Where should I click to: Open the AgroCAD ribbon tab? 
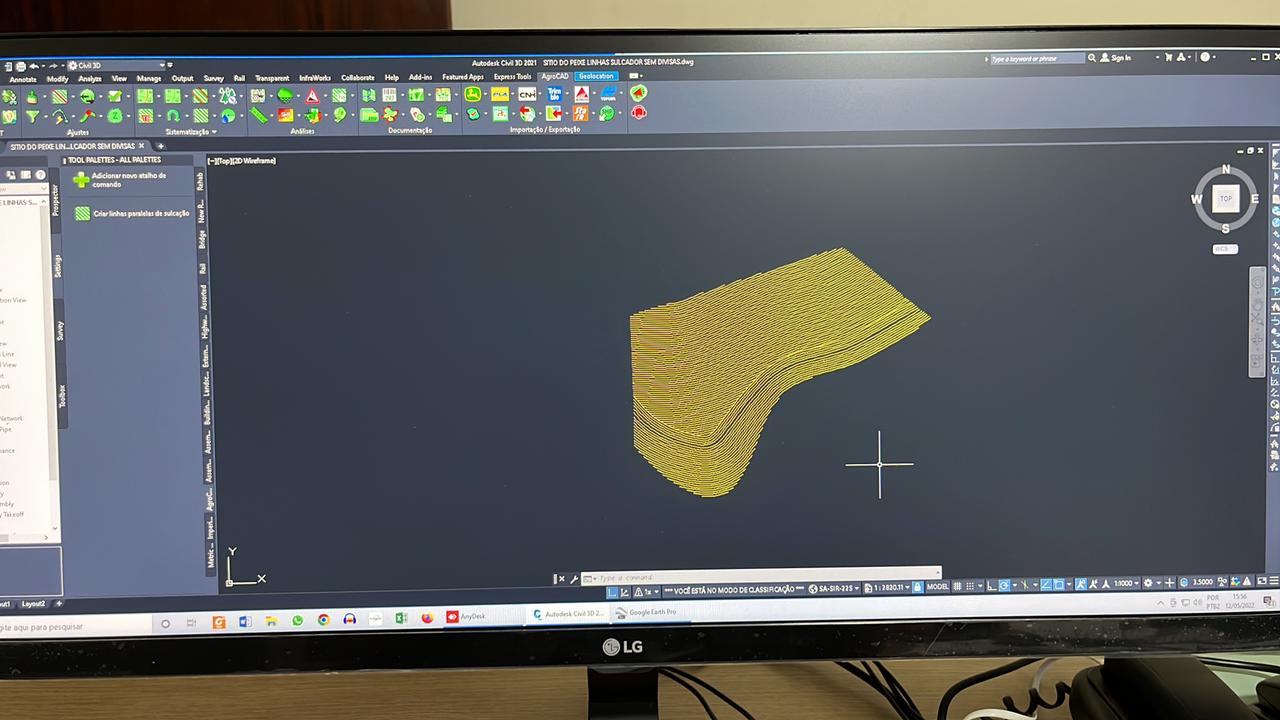[554, 77]
